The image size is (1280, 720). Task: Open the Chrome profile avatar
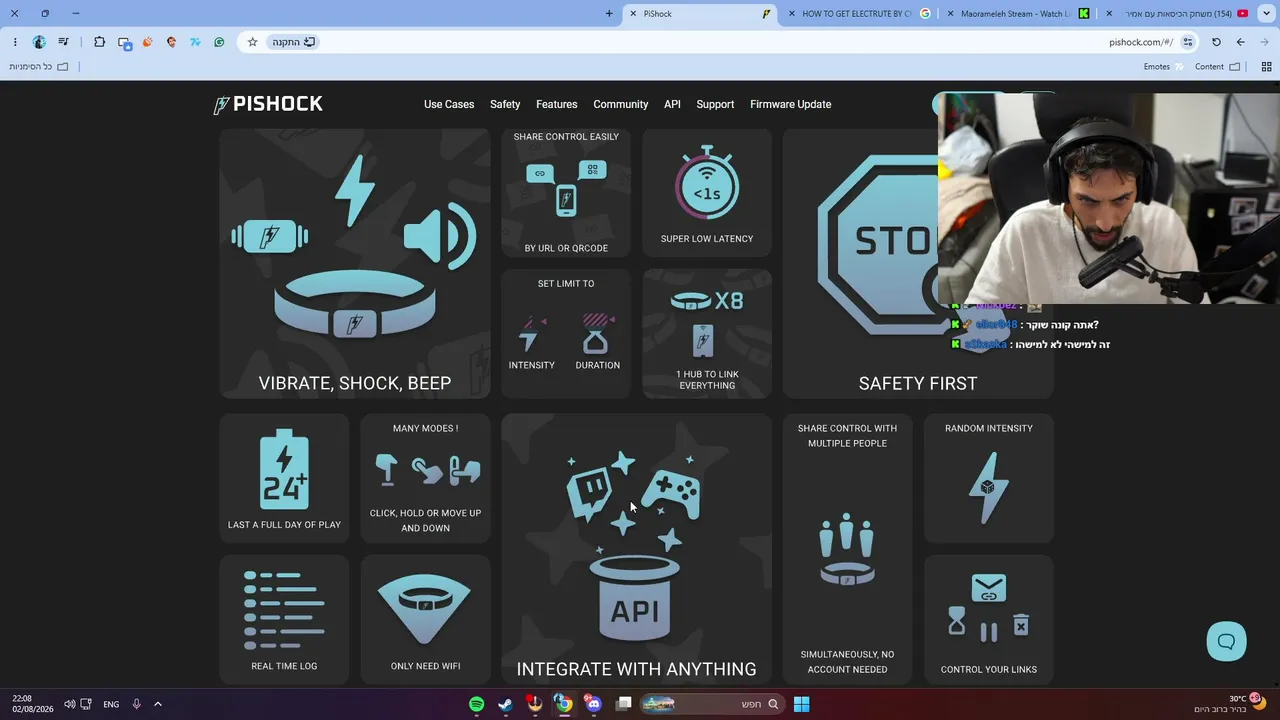pyautogui.click(x=39, y=42)
